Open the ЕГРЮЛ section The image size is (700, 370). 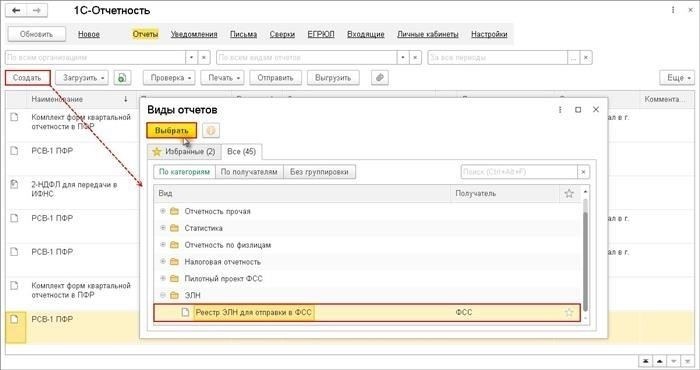click(321, 34)
